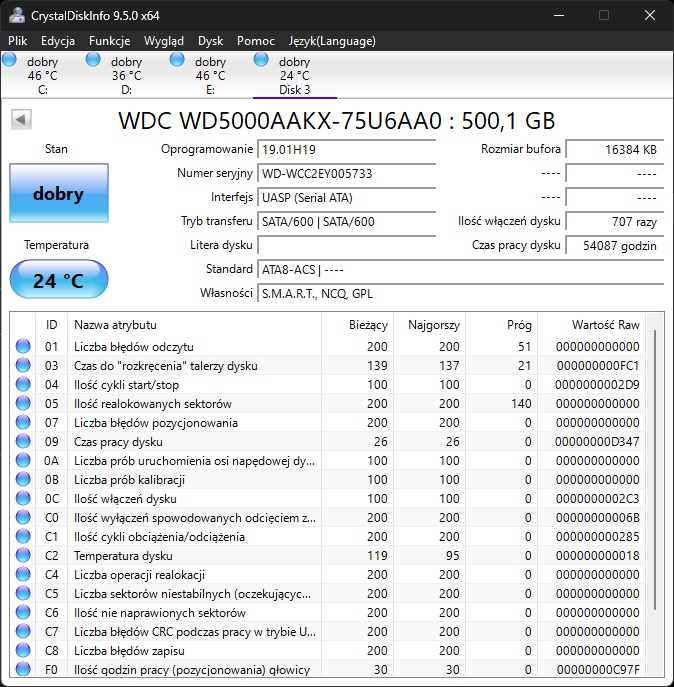Select drive E: status orb
This screenshot has width=674, height=687.
(177, 61)
